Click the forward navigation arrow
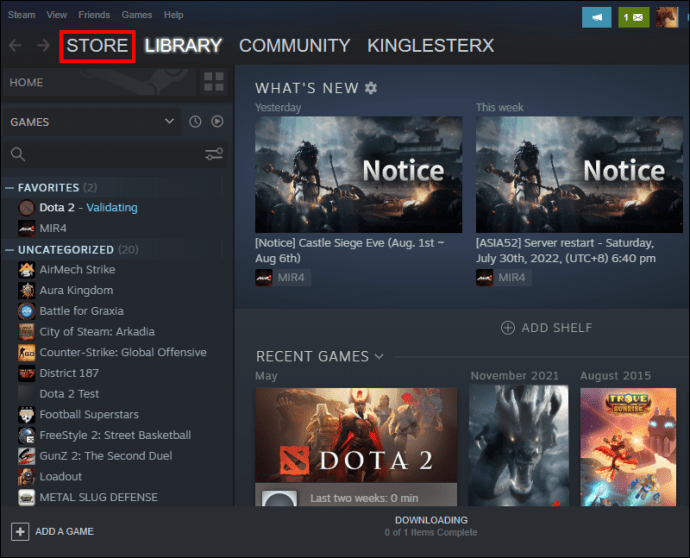Viewport: 690px width, 558px height. click(43, 45)
